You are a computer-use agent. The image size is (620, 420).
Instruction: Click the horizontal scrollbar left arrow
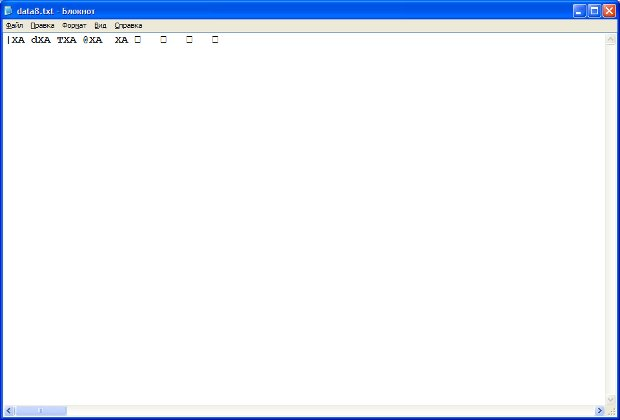[9, 411]
